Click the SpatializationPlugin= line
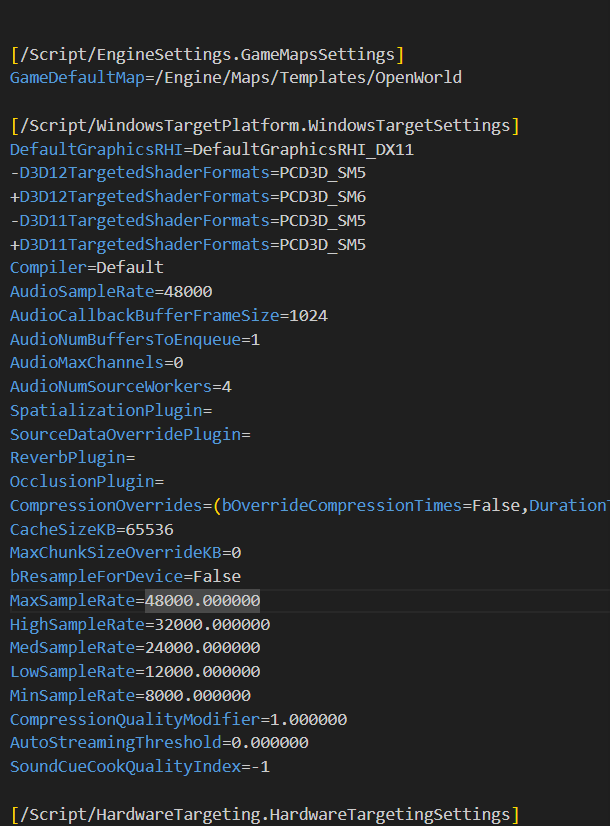 (111, 411)
